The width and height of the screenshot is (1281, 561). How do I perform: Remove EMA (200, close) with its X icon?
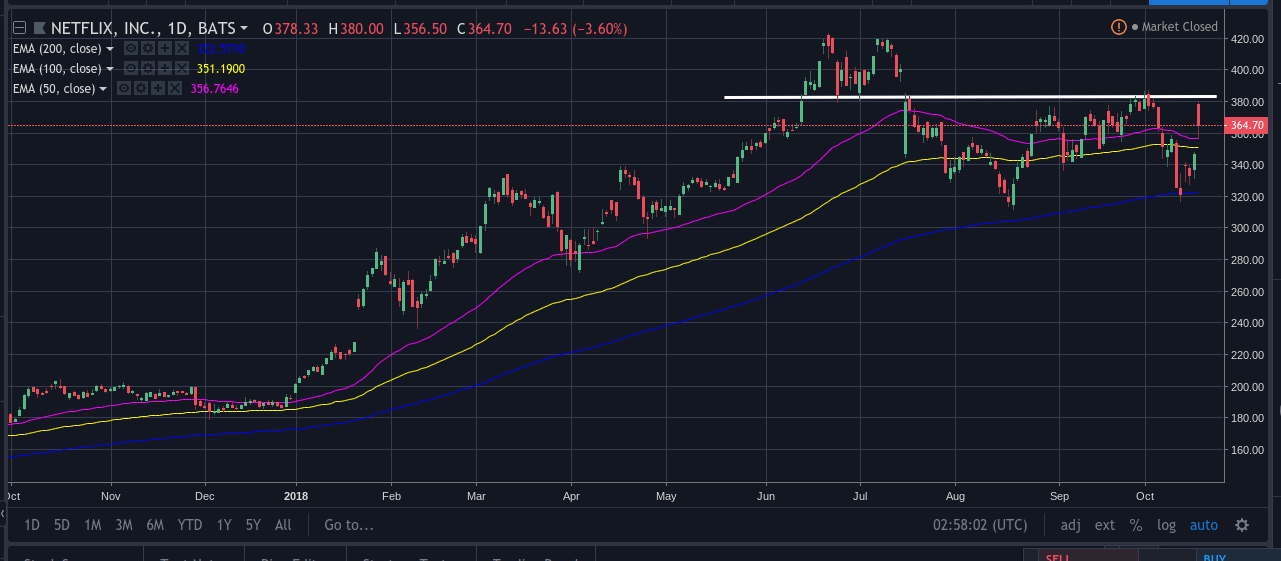pos(182,48)
